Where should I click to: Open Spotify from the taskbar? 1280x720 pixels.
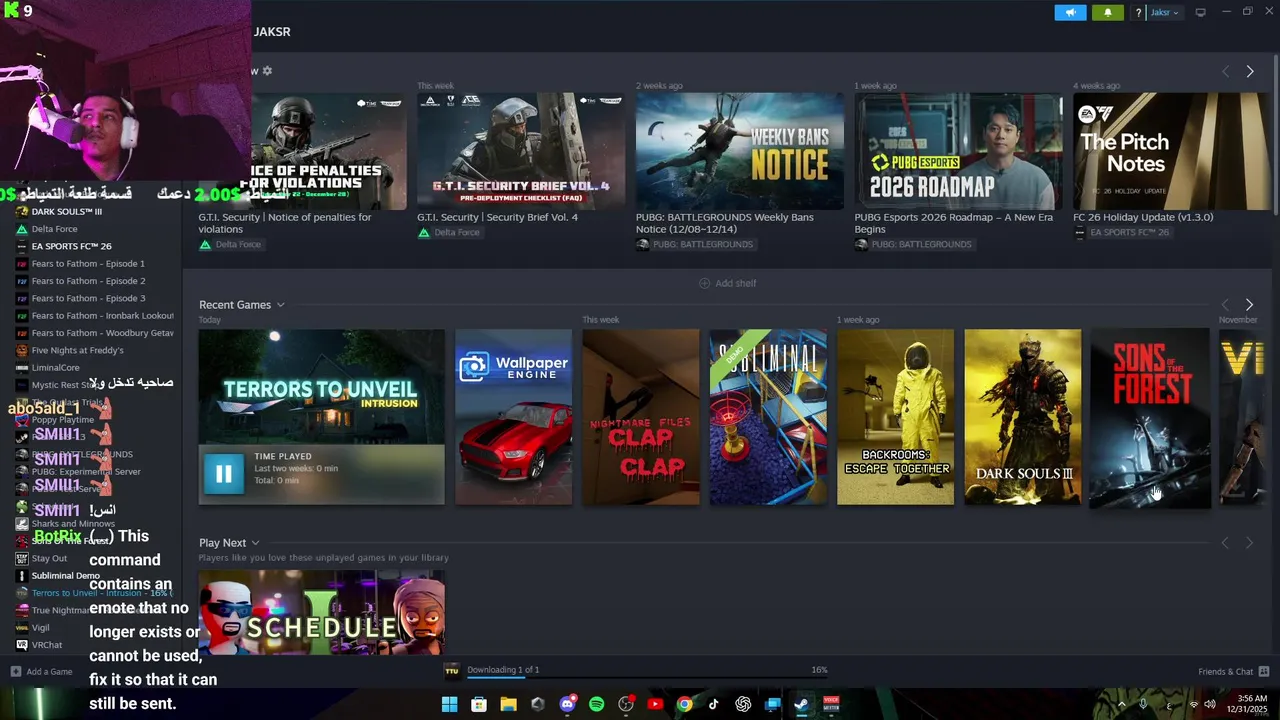(x=597, y=704)
